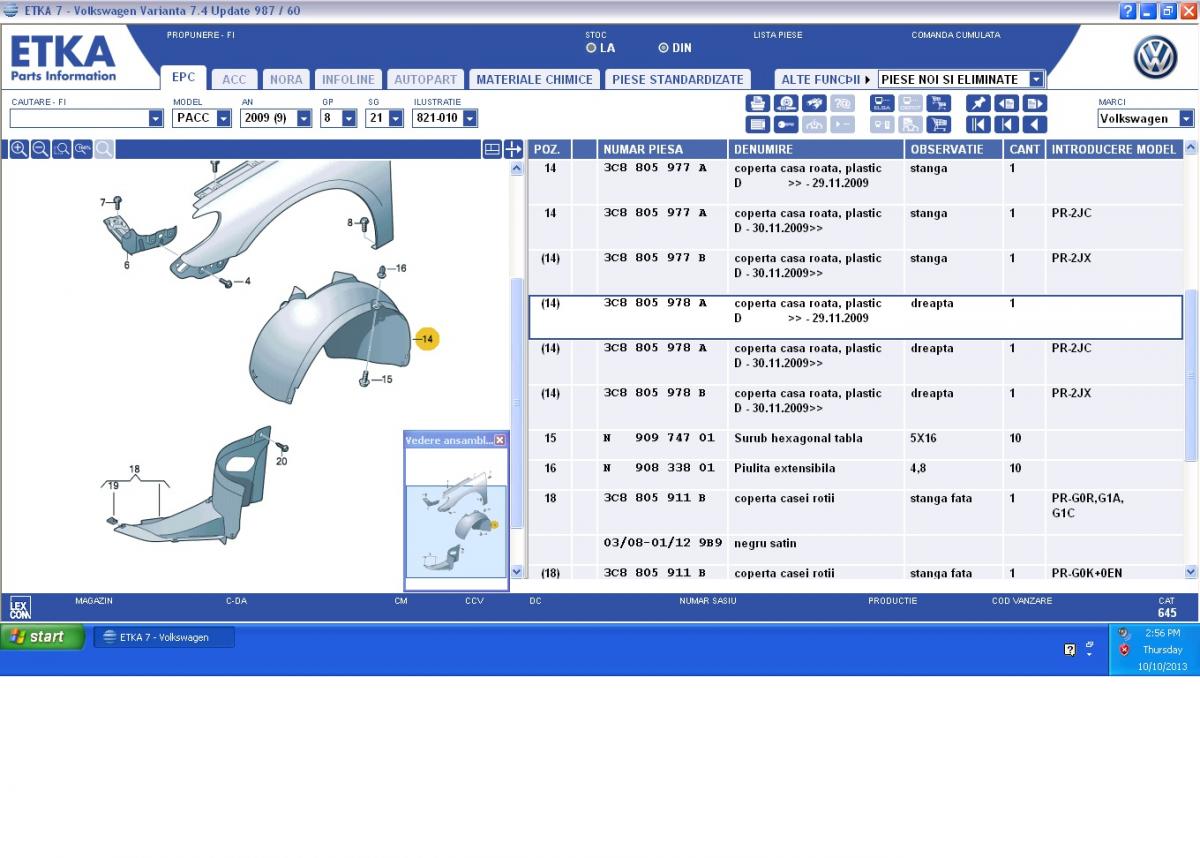
Task: Click the key icon in the toolbar
Action: [786, 125]
